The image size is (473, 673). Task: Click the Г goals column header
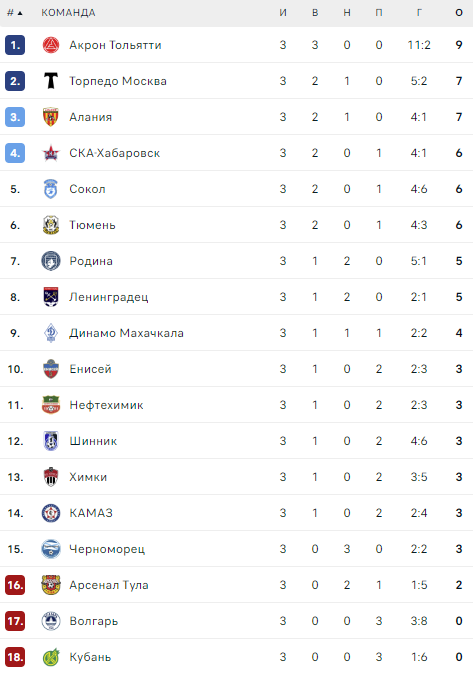pyautogui.click(x=419, y=13)
